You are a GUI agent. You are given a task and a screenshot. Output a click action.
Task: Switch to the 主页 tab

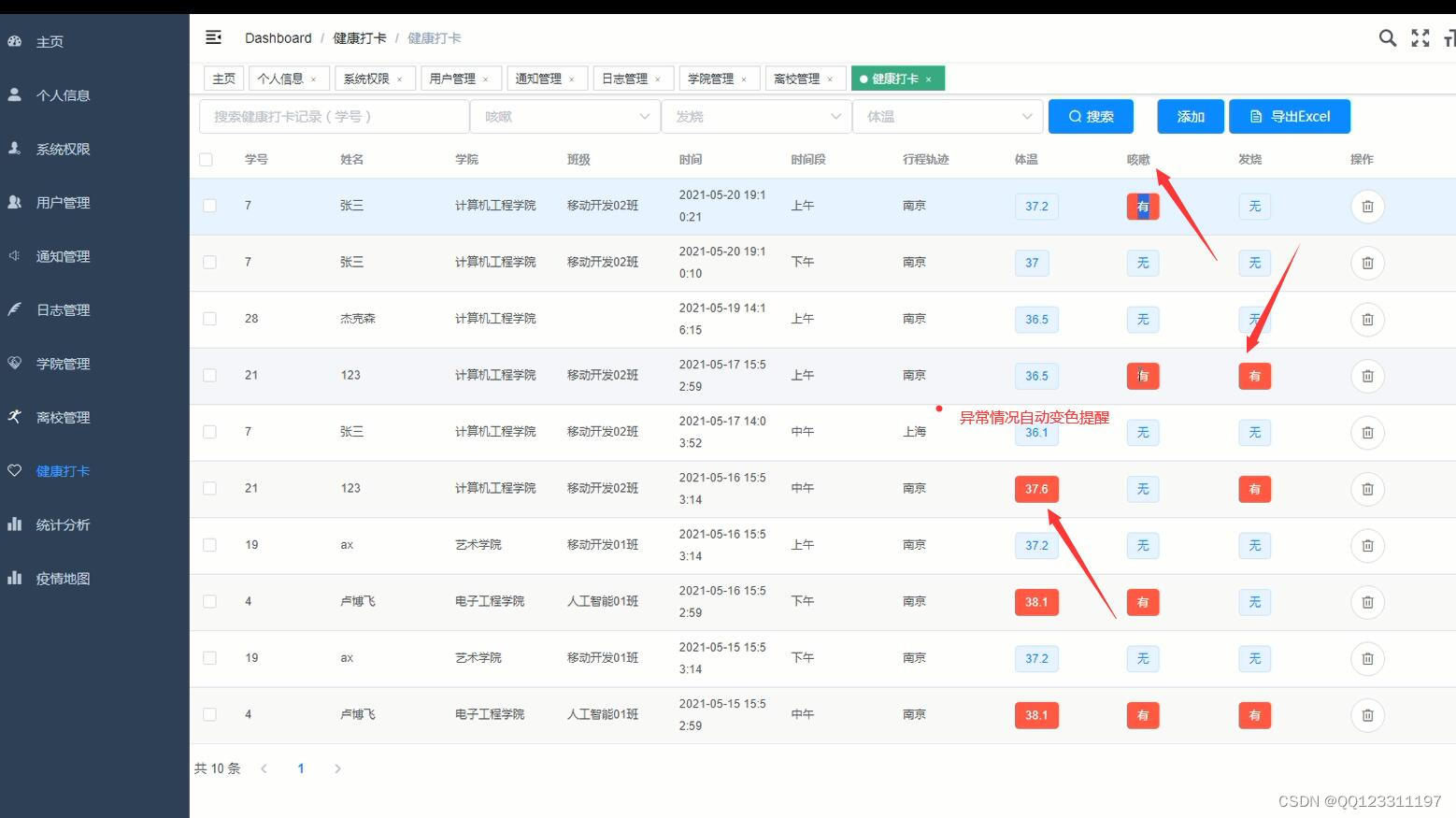pos(224,79)
